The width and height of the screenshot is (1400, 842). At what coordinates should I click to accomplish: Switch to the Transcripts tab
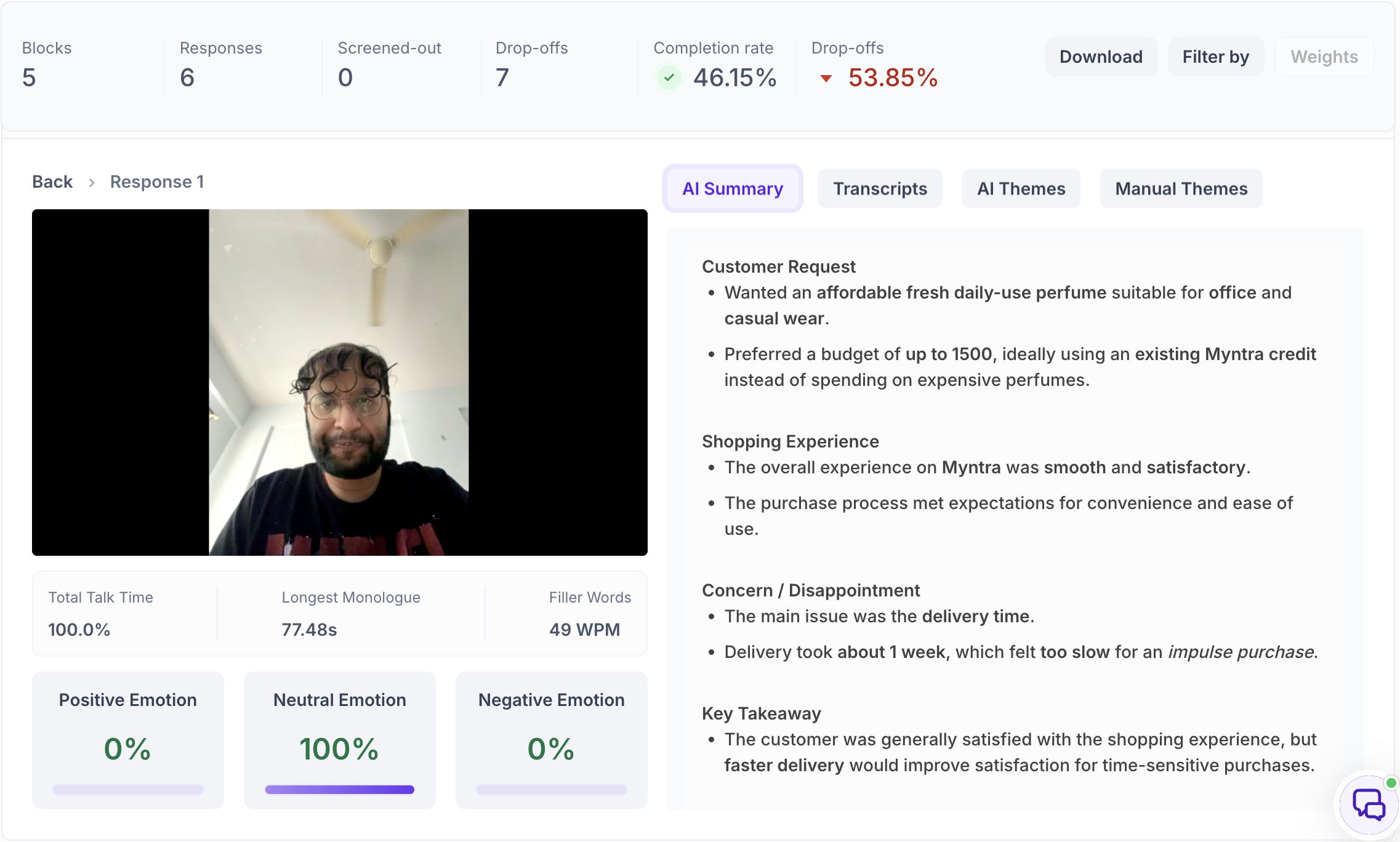point(880,188)
